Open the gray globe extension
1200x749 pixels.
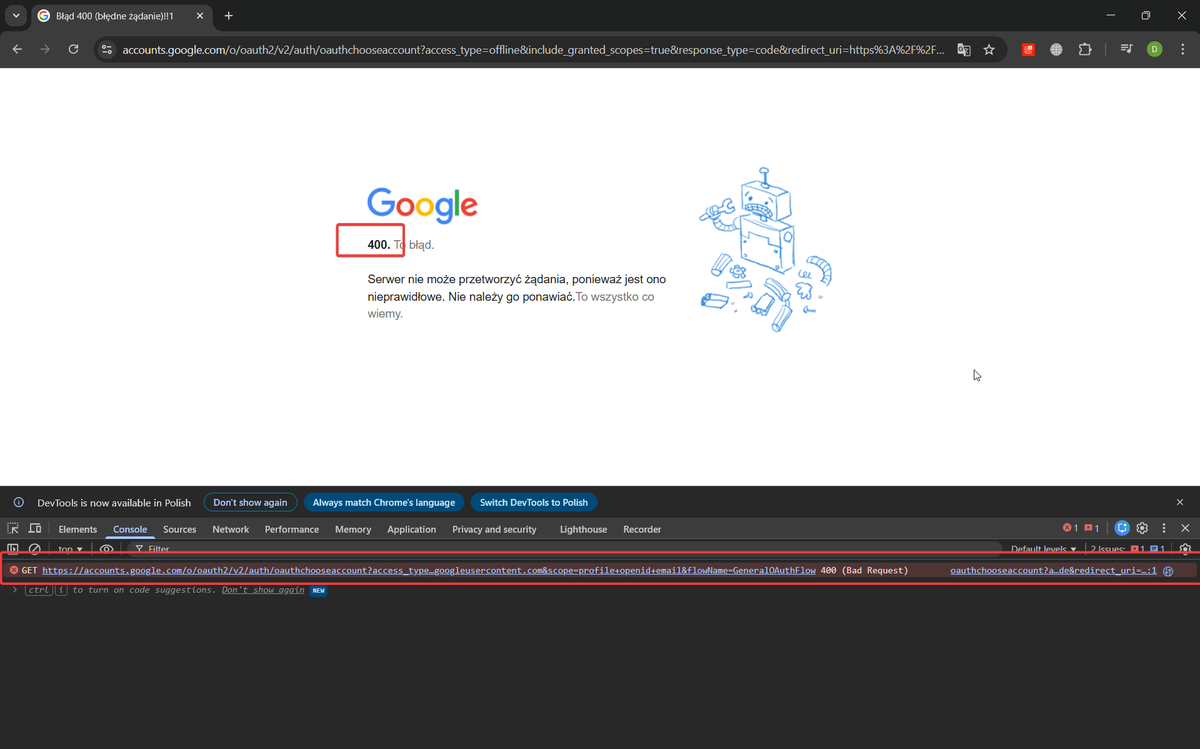click(x=1056, y=49)
